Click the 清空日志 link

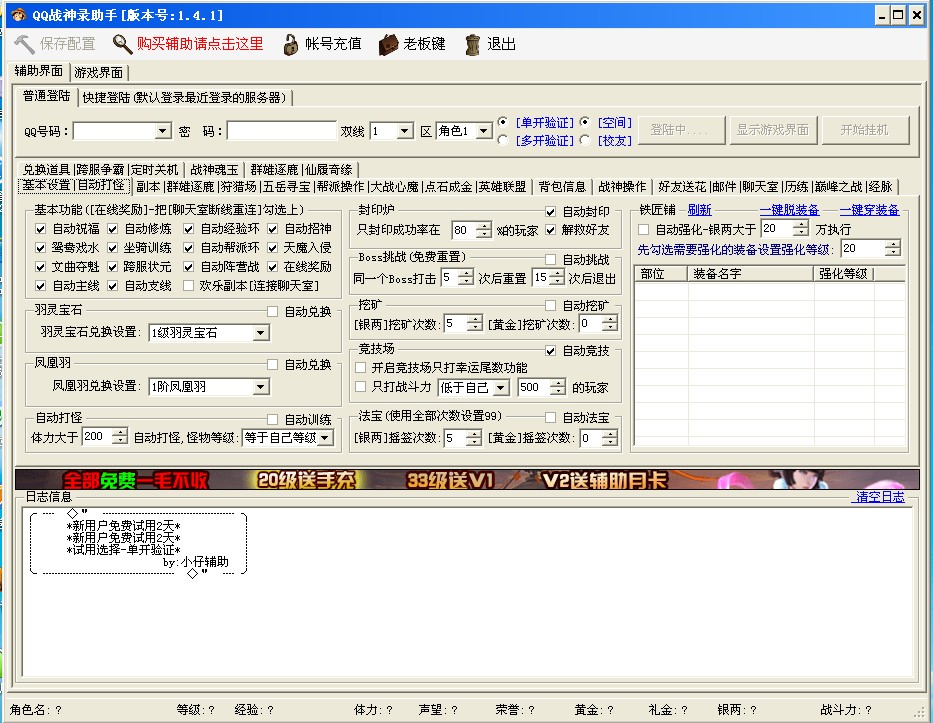coord(879,497)
